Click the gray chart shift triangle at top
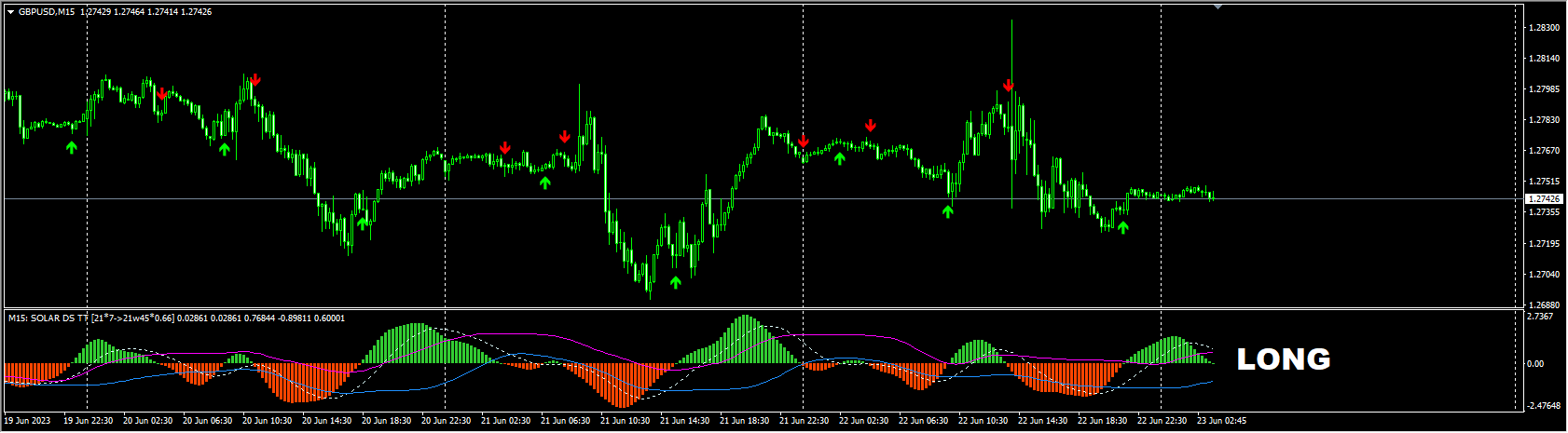 tap(1217, 7)
